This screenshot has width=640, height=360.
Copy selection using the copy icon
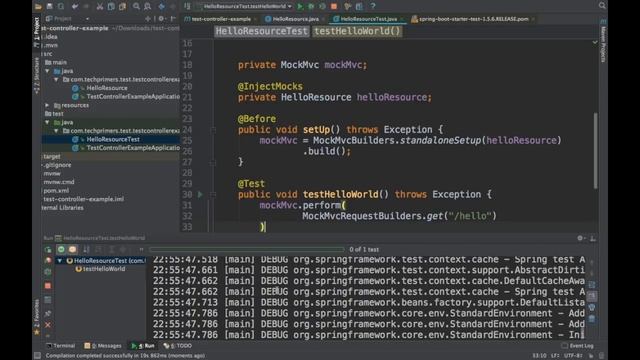point(111,6)
